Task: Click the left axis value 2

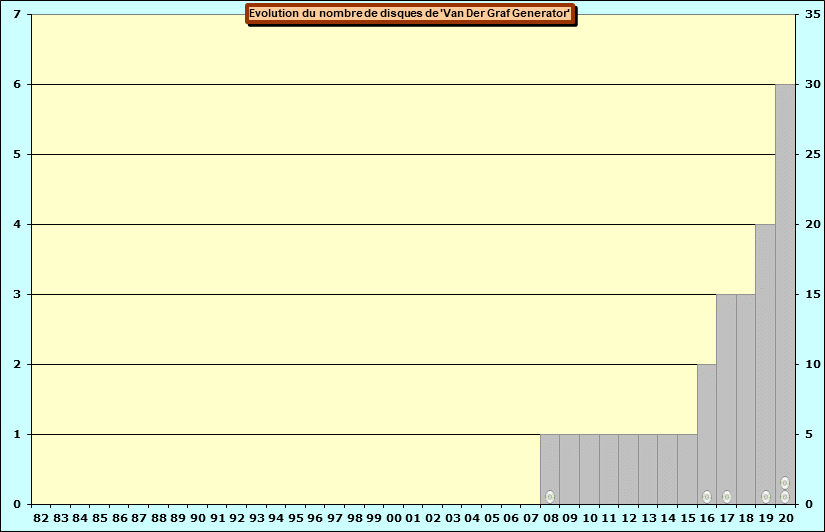Action: point(17,364)
